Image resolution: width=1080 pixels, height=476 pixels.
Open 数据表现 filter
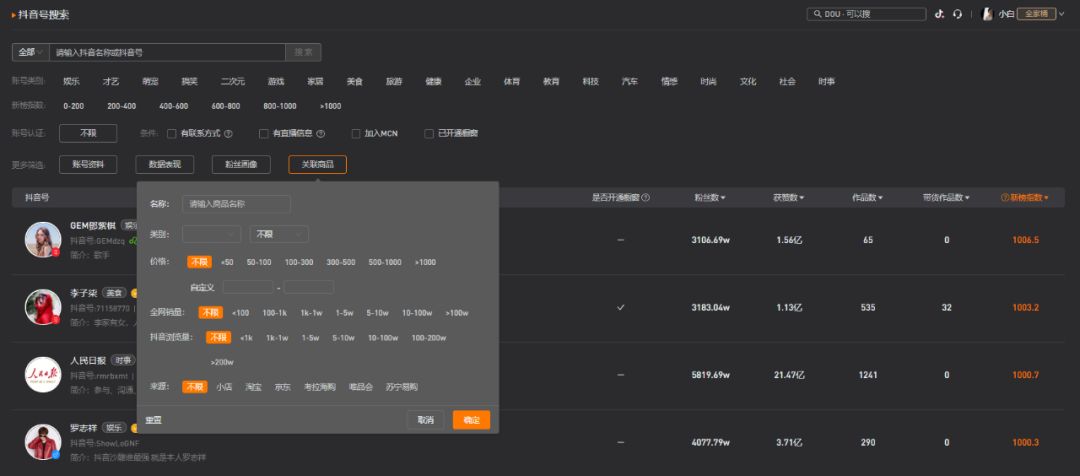pos(165,165)
